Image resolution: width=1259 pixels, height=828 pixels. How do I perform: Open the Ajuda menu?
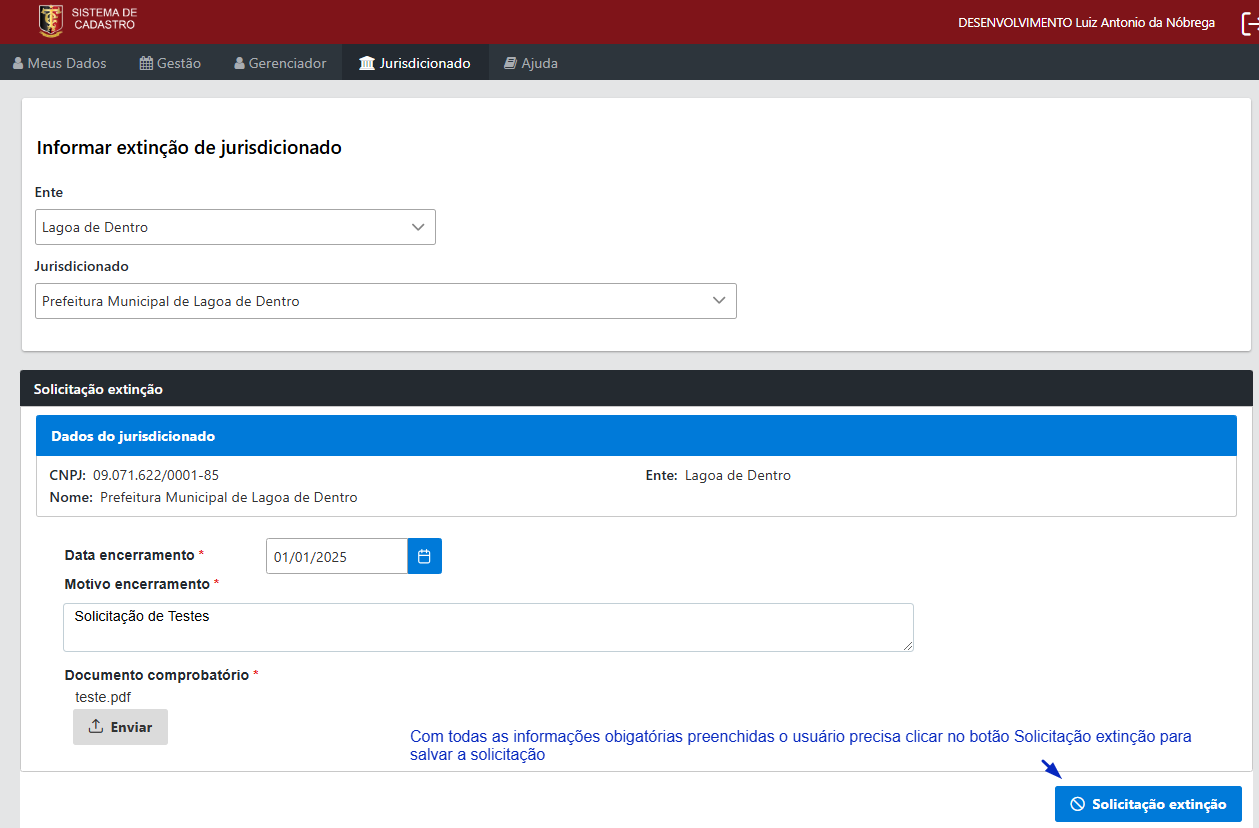click(x=531, y=63)
